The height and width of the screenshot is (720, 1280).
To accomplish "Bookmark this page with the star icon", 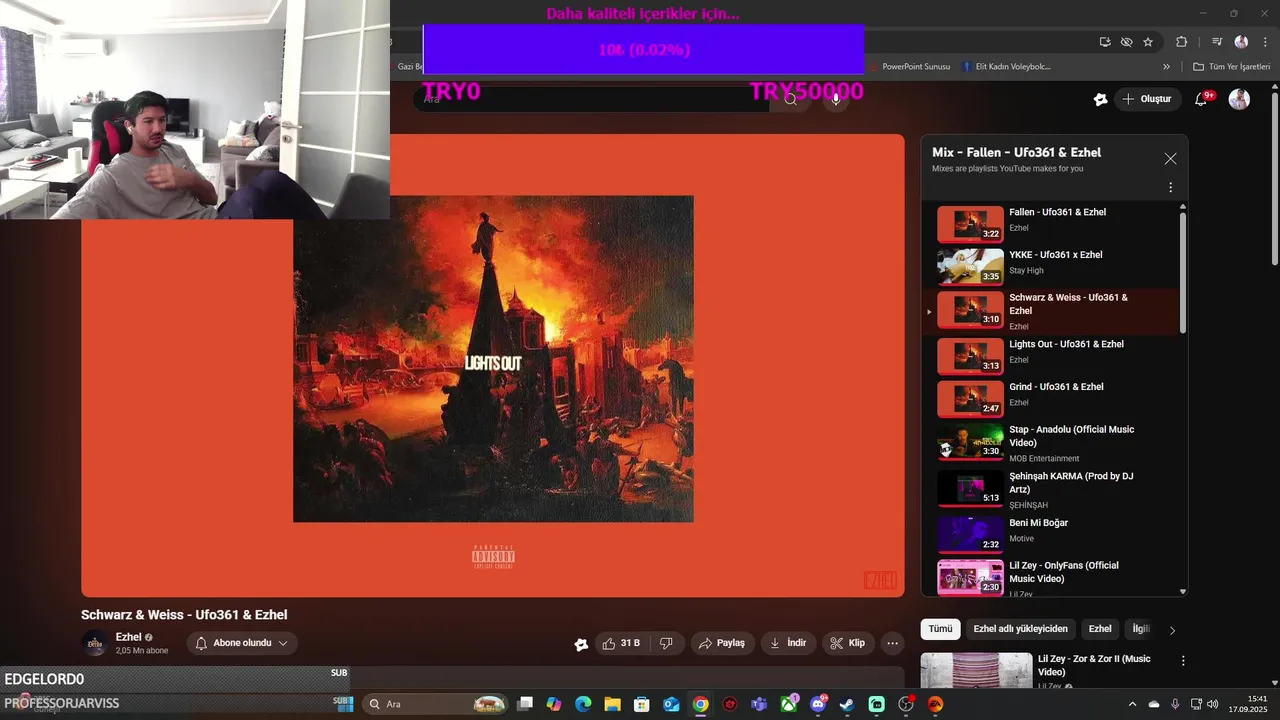I will tap(1148, 42).
